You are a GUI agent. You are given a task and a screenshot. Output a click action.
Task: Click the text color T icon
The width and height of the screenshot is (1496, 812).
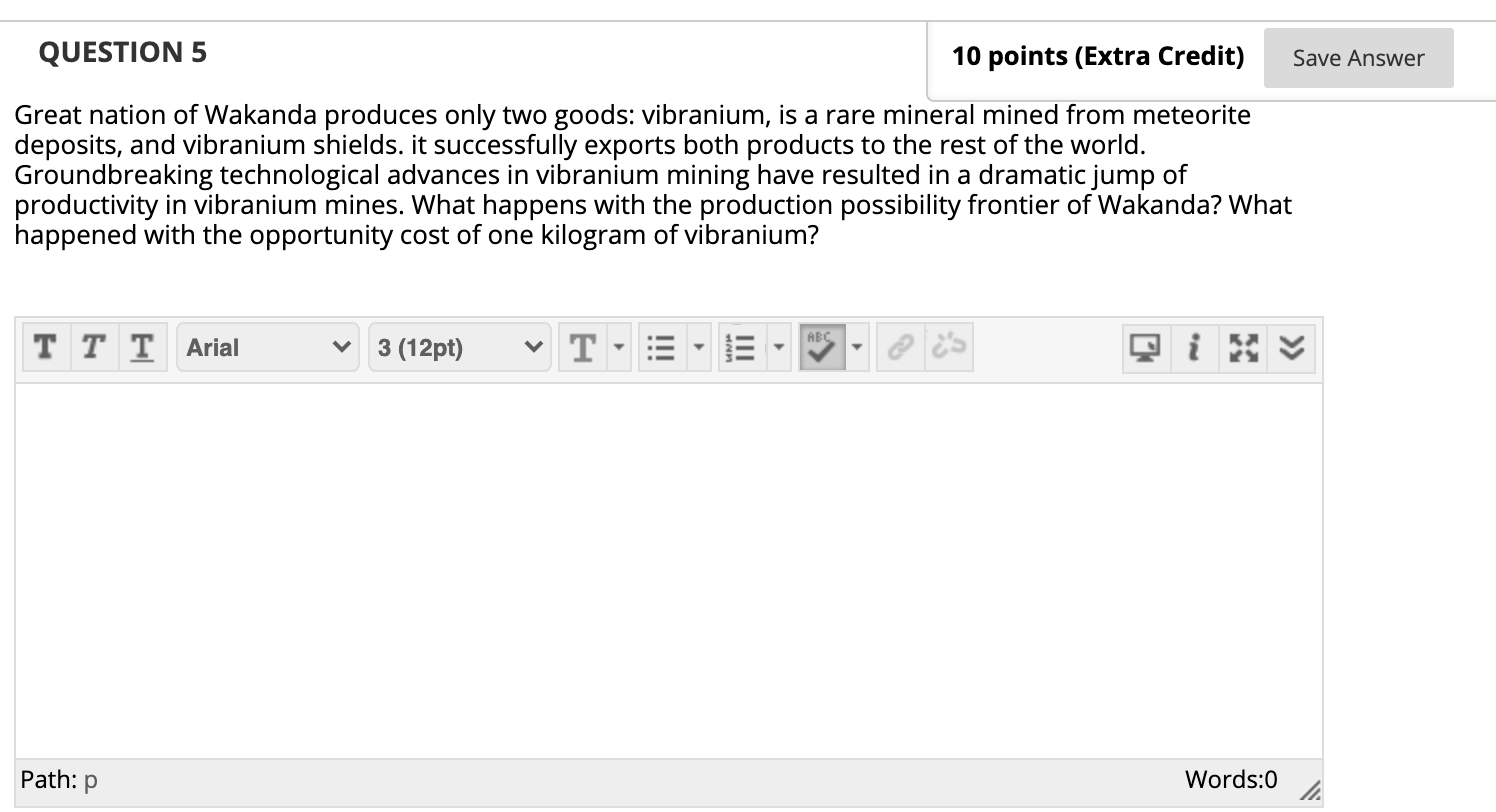coord(582,348)
